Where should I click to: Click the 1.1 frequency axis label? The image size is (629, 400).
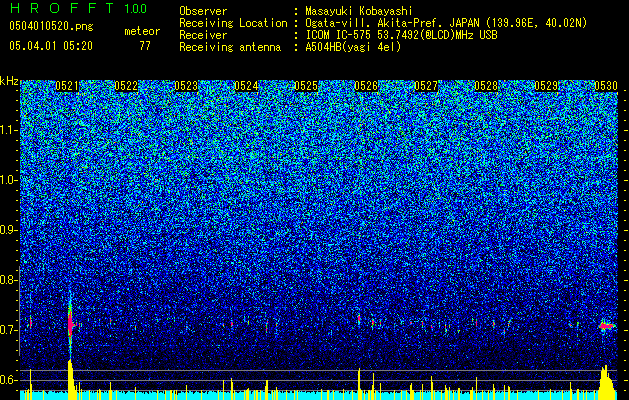tap(9, 130)
